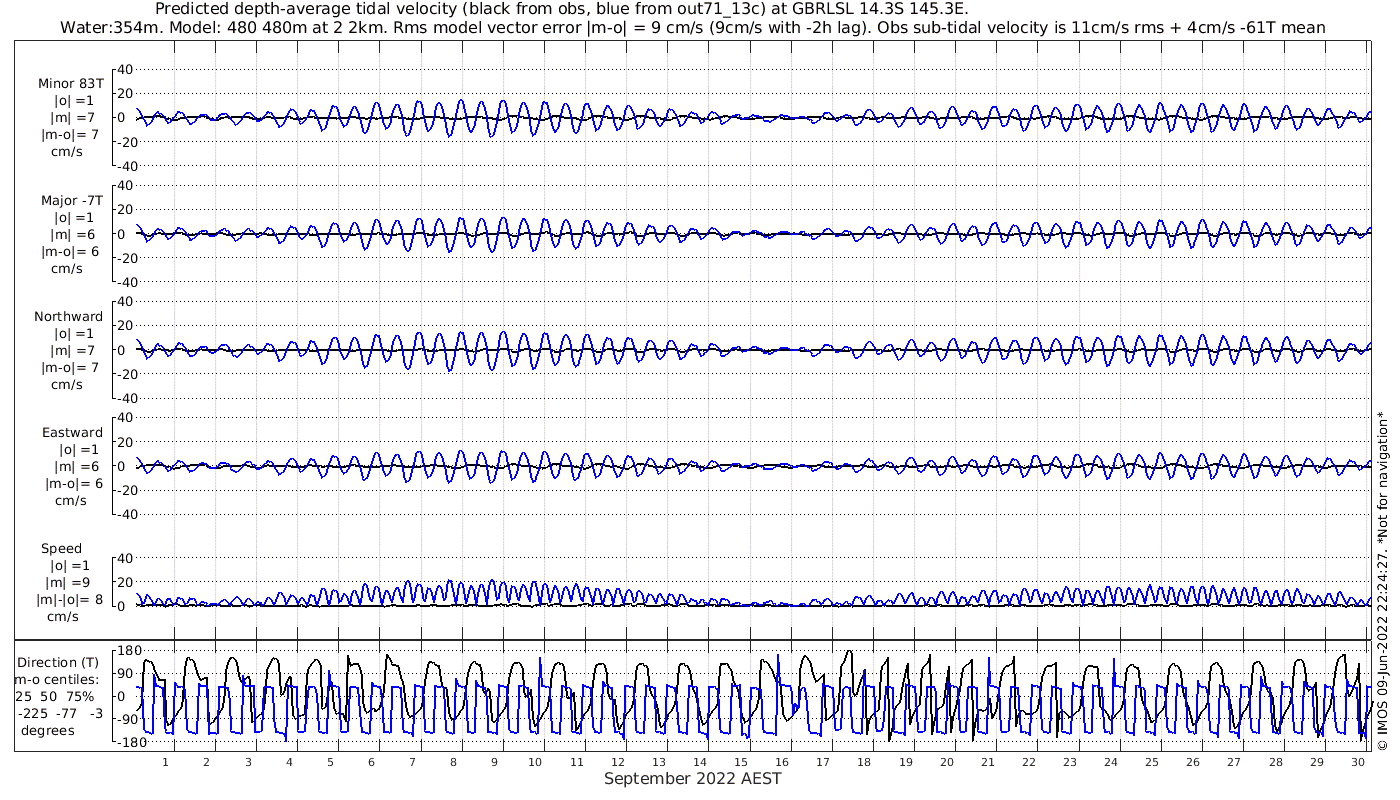Click the 'Minor 83T' panel label
1400x800 pixels.
pyautogui.click(x=70, y=84)
